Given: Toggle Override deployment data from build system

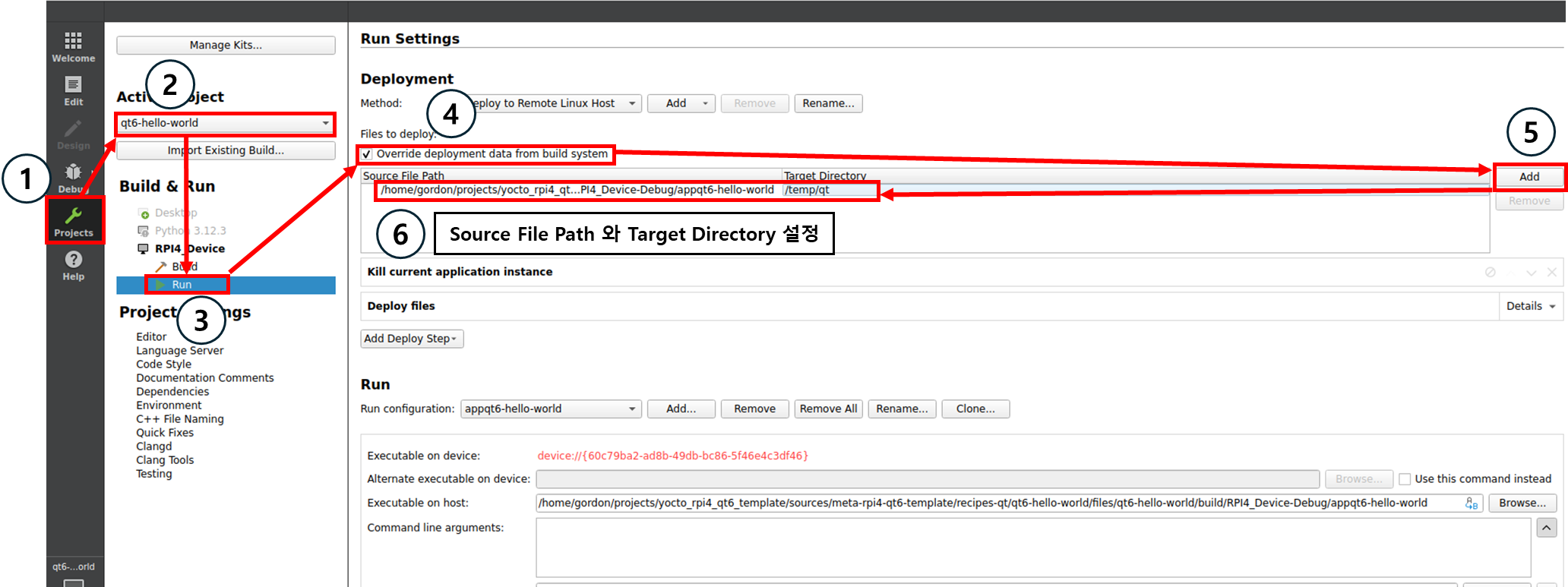Looking at the screenshot, I should pyautogui.click(x=367, y=154).
